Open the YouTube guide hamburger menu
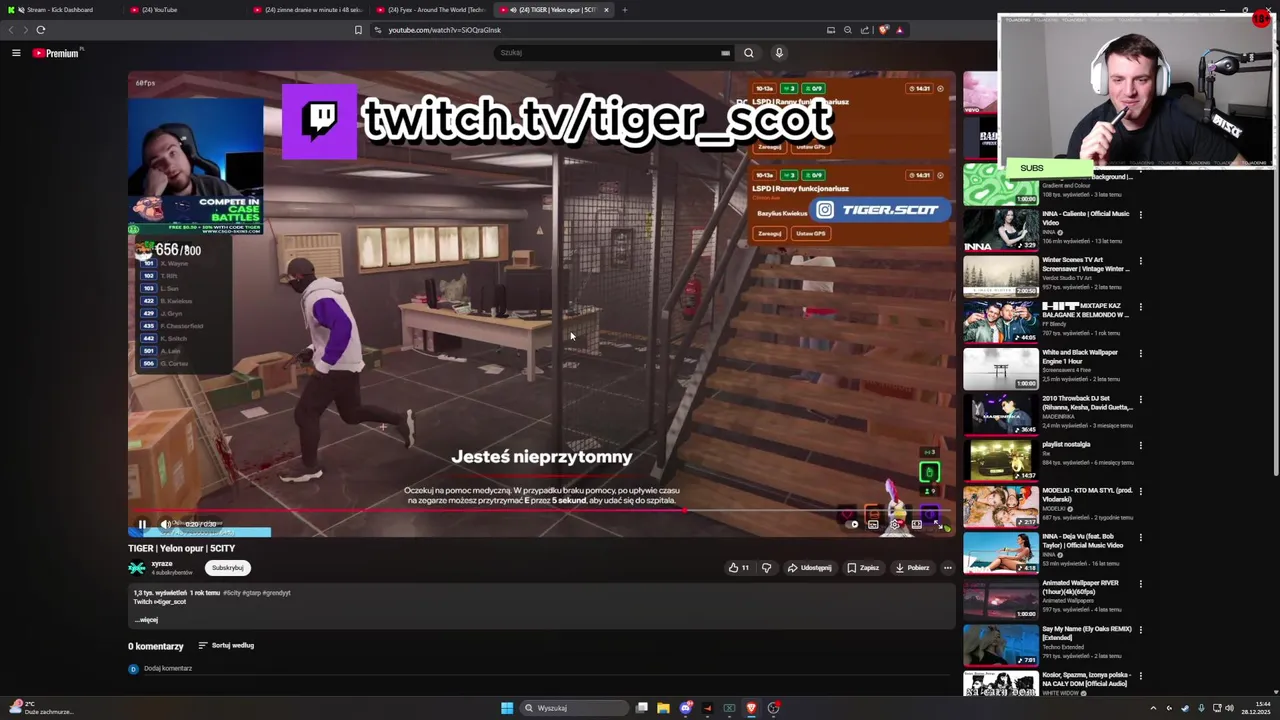Screen dimensions: 1280x720 [16, 53]
